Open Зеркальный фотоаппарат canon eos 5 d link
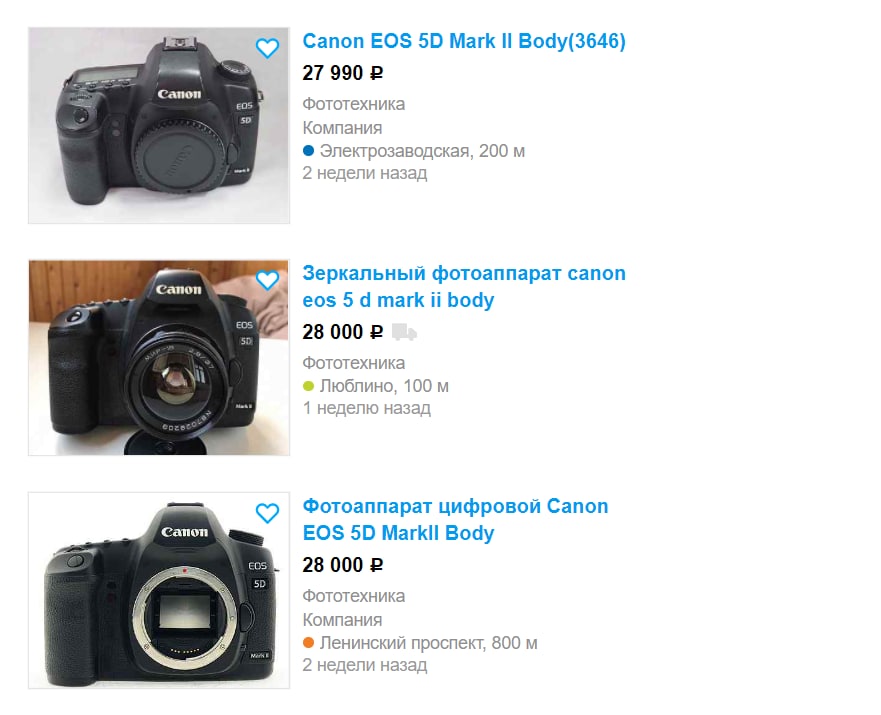881x715 pixels. [x=464, y=286]
